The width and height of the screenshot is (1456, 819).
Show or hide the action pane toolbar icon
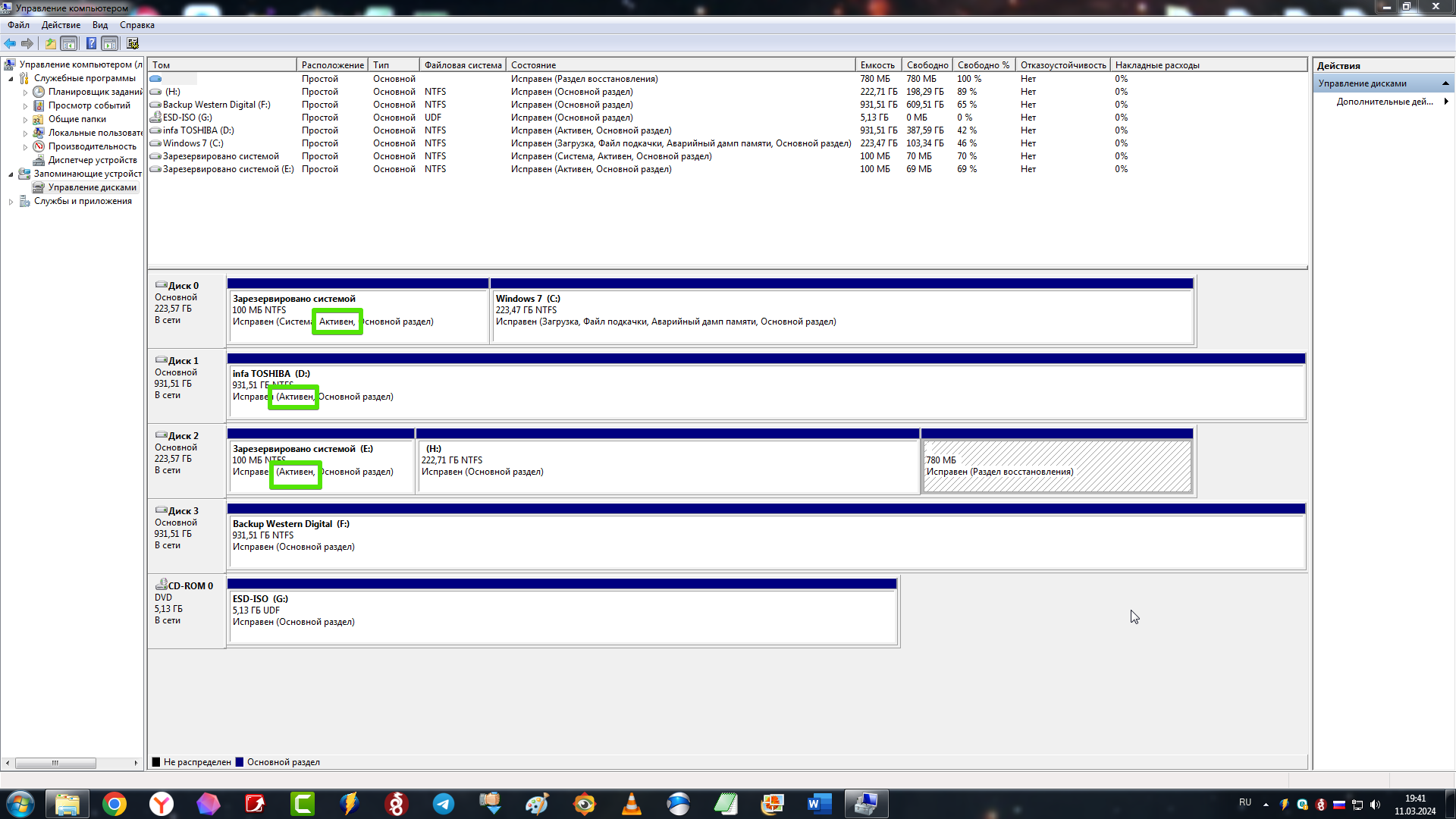click(111, 43)
